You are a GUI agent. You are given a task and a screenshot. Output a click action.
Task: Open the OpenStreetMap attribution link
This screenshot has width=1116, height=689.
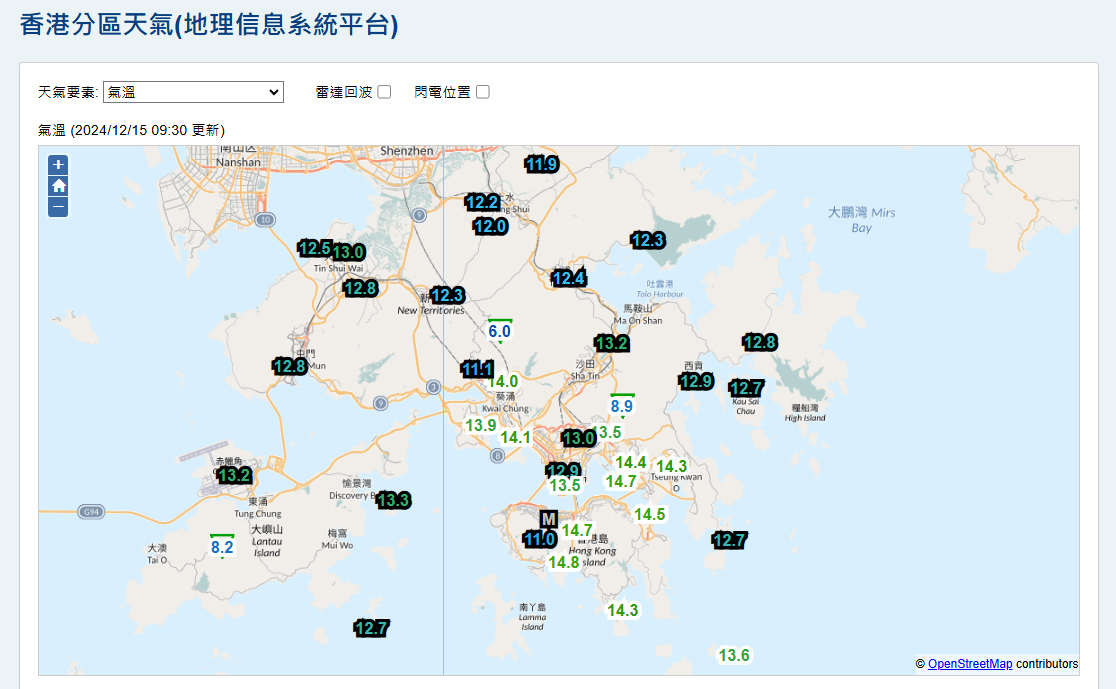(x=969, y=664)
